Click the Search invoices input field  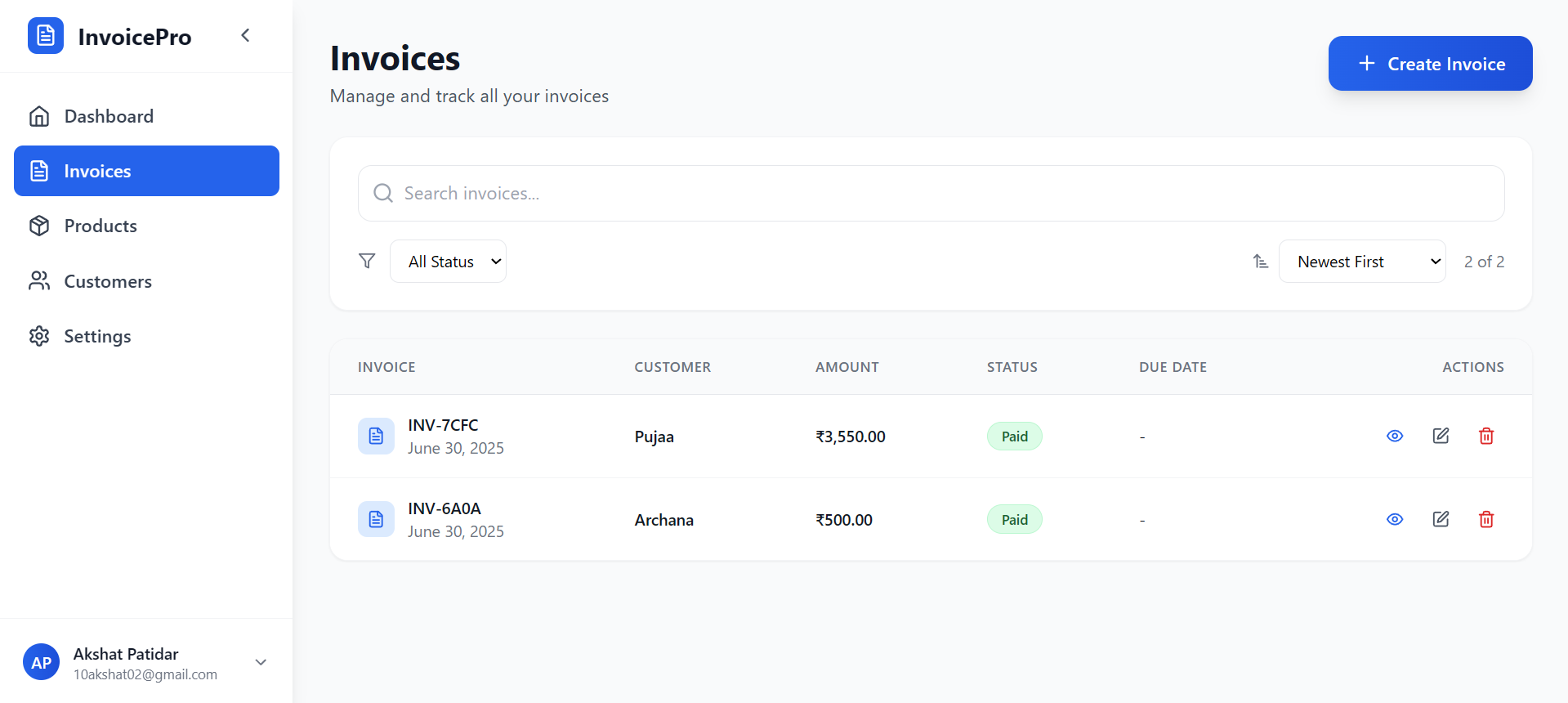931,194
